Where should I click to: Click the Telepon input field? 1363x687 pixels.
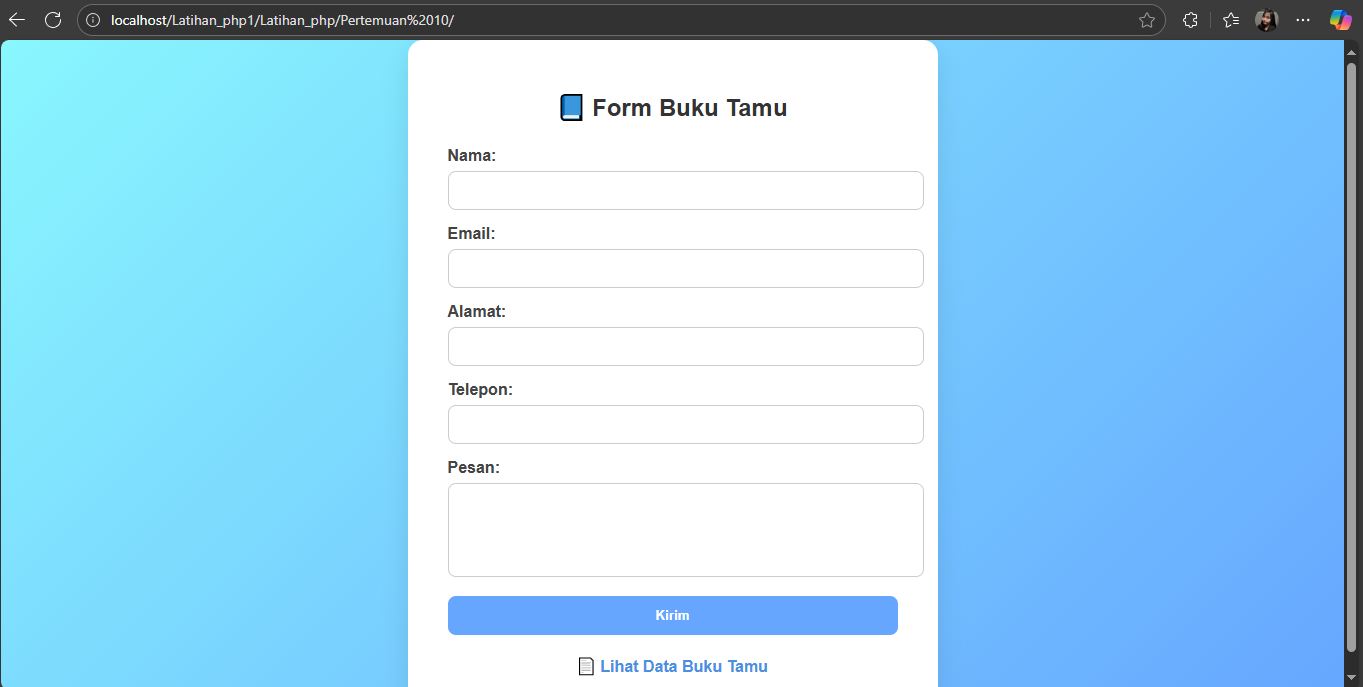pos(685,424)
